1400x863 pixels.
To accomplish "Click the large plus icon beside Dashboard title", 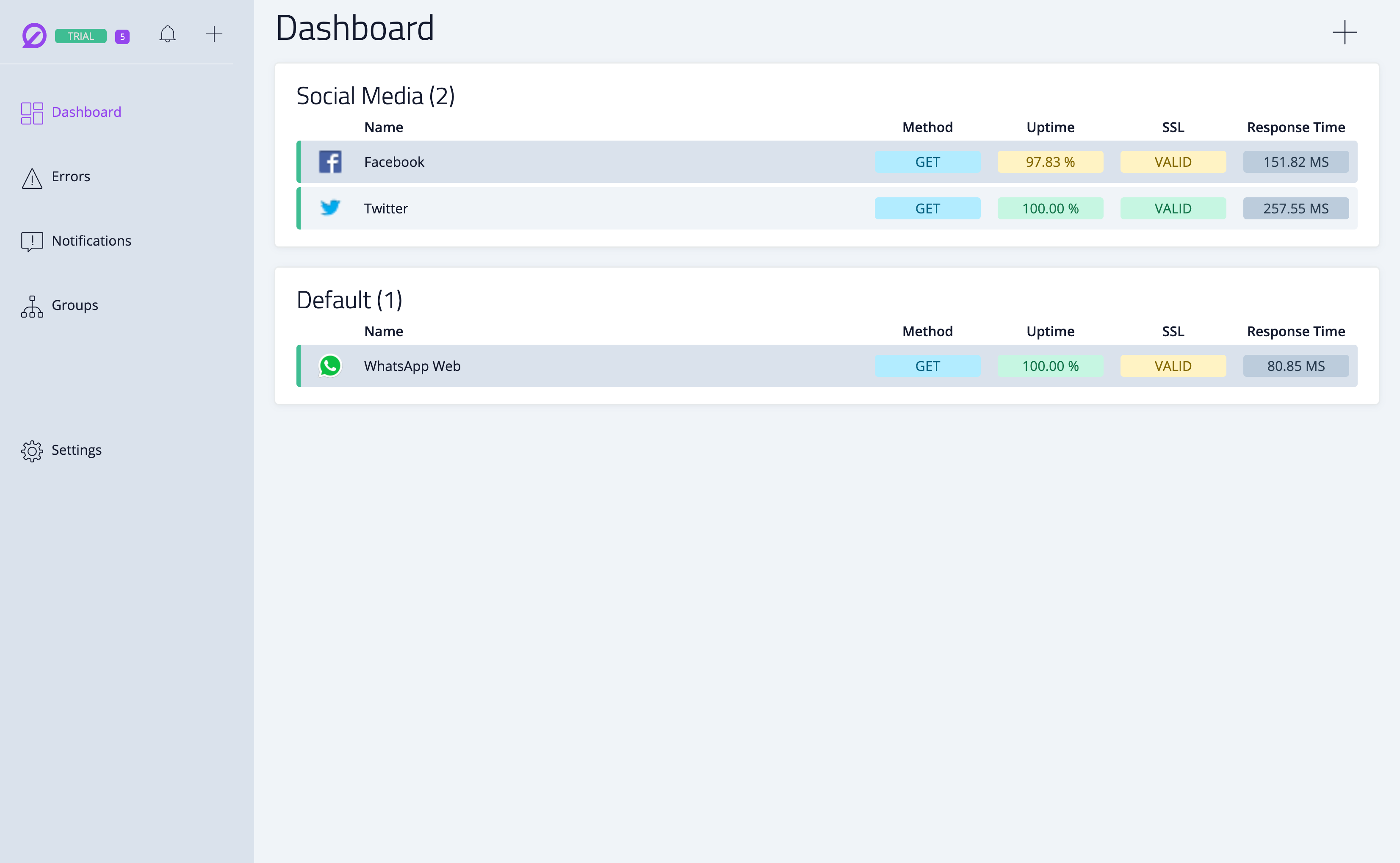I will click(x=1344, y=33).
